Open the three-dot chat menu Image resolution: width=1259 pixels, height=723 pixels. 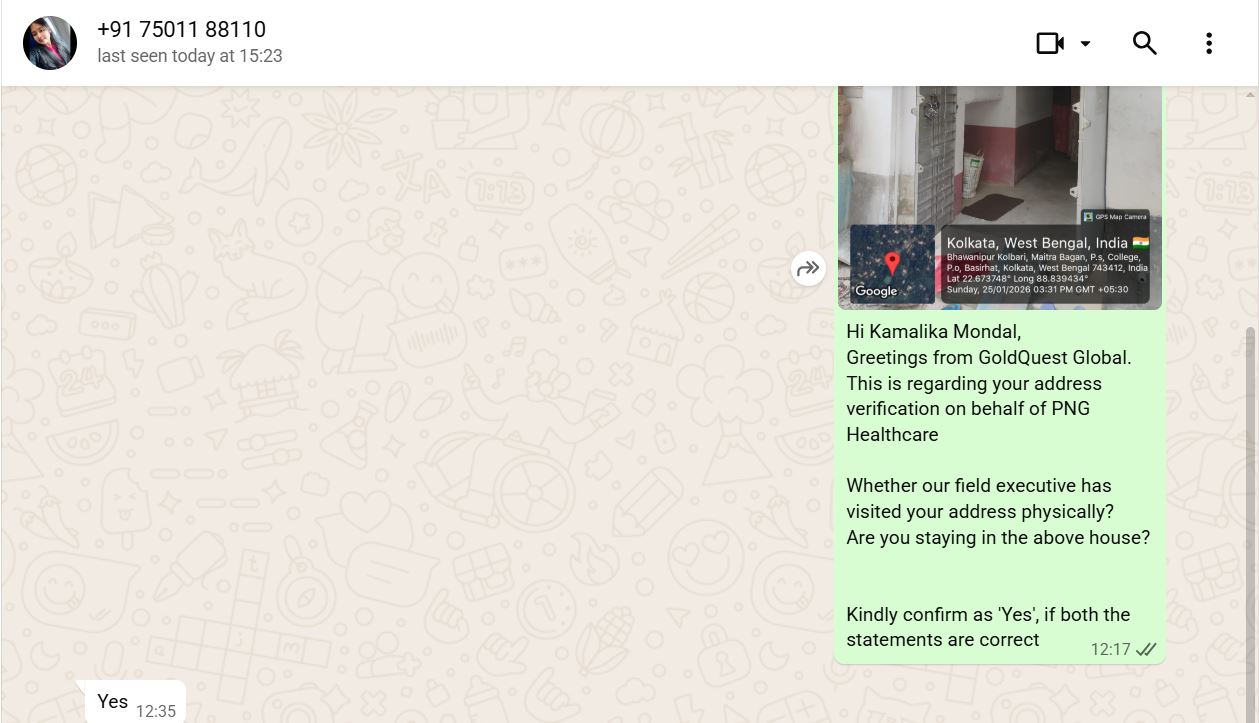coord(1209,43)
